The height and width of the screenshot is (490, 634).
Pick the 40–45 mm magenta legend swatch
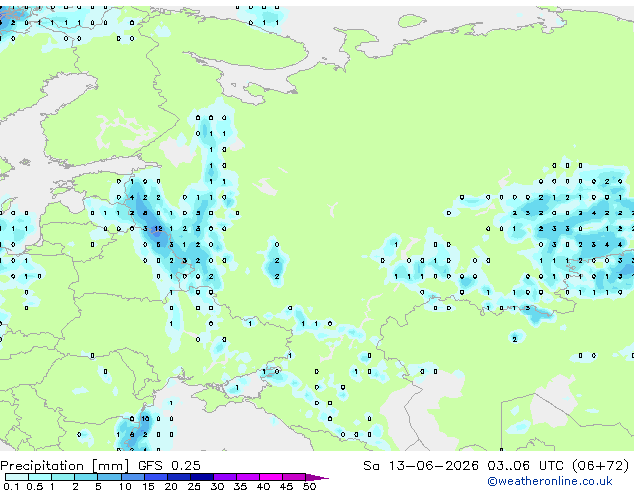click(271, 477)
